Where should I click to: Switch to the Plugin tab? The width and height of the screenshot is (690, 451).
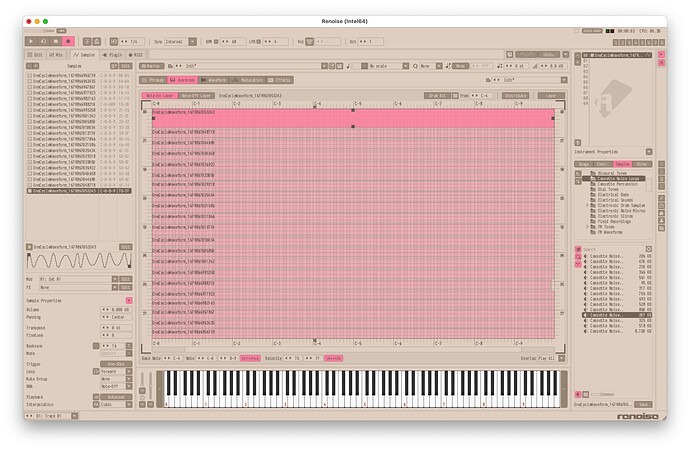point(112,55)
